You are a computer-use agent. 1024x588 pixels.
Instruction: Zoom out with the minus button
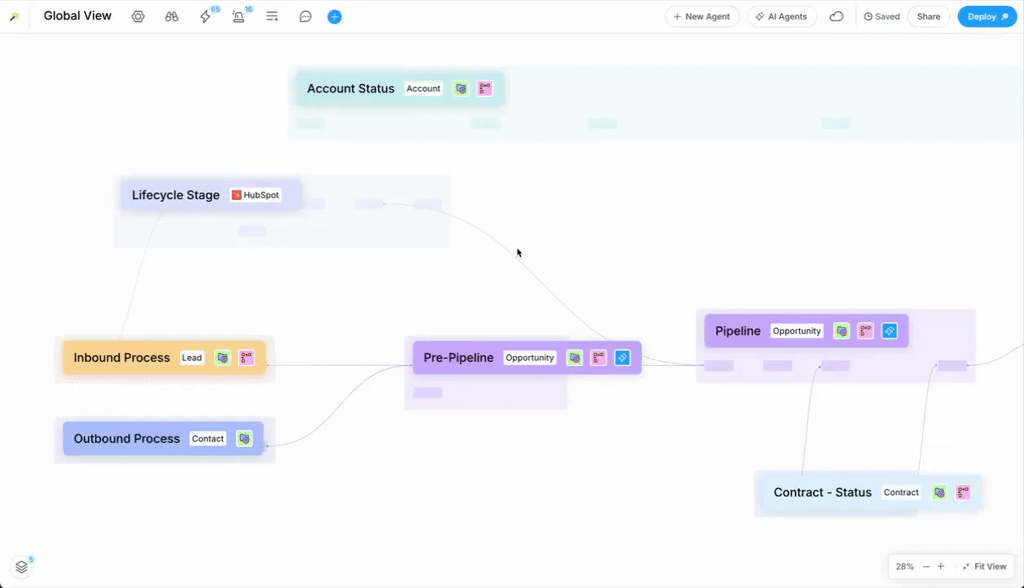[926, 566]
